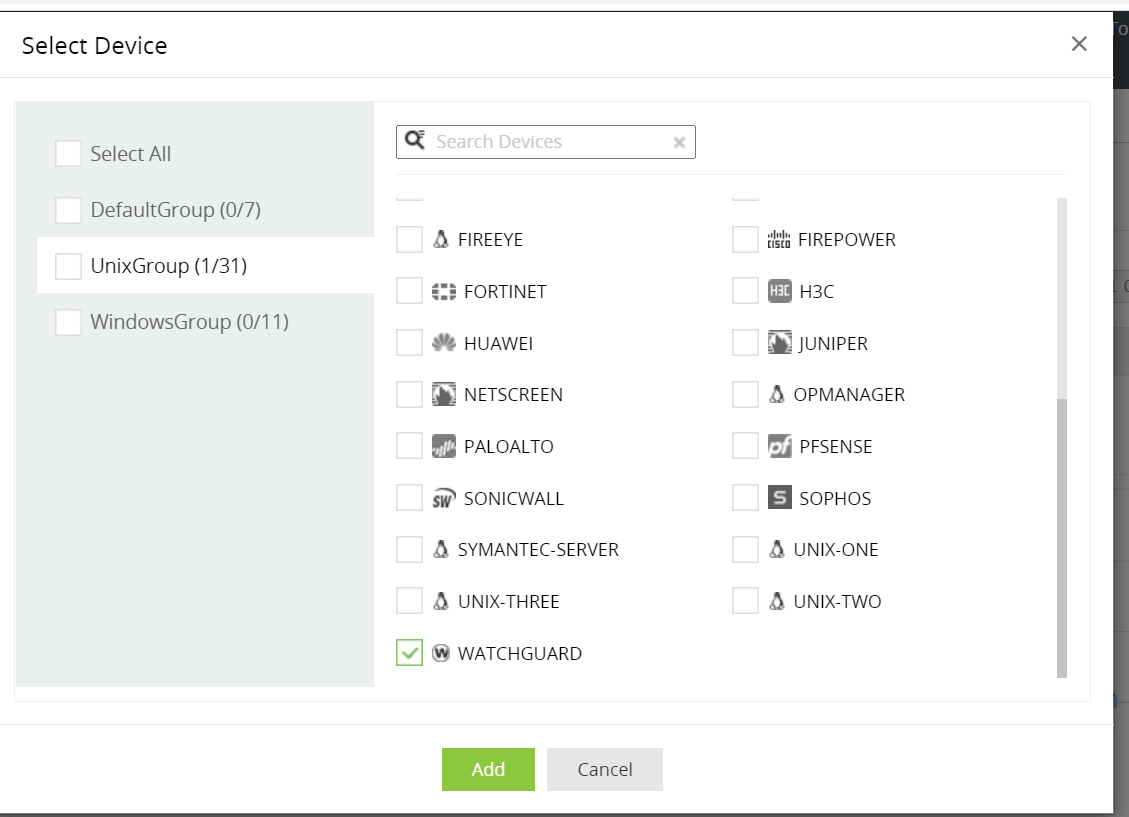
Task: Check the JUNIPER device checkbox
Action: tap(745, 343)
